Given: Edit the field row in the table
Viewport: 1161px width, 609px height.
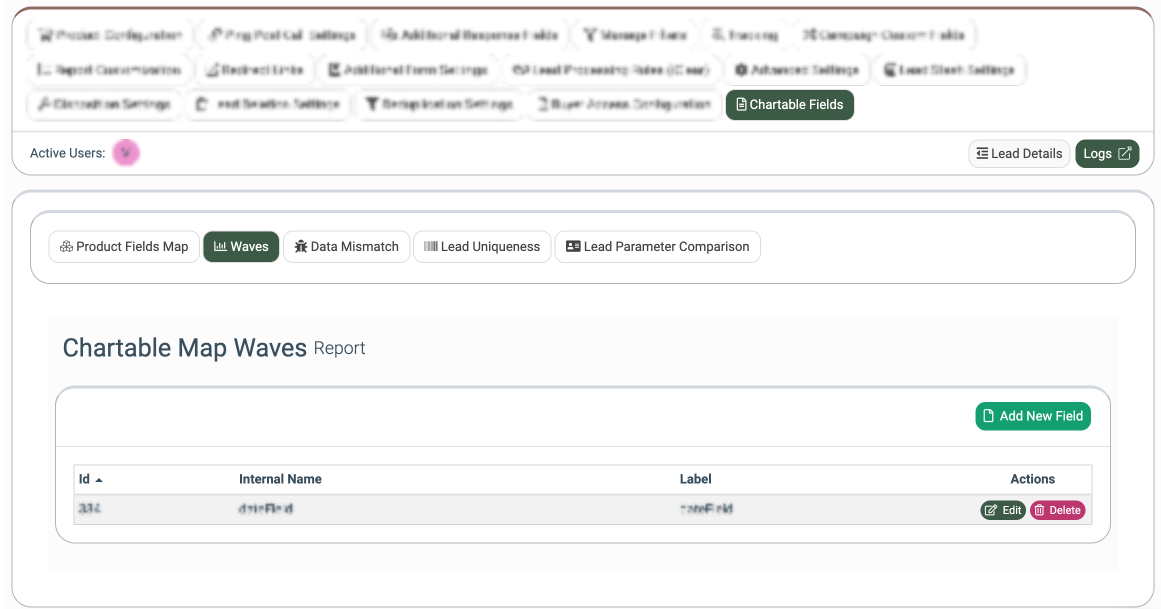Looking at the screenshot, I should 1002,510.
